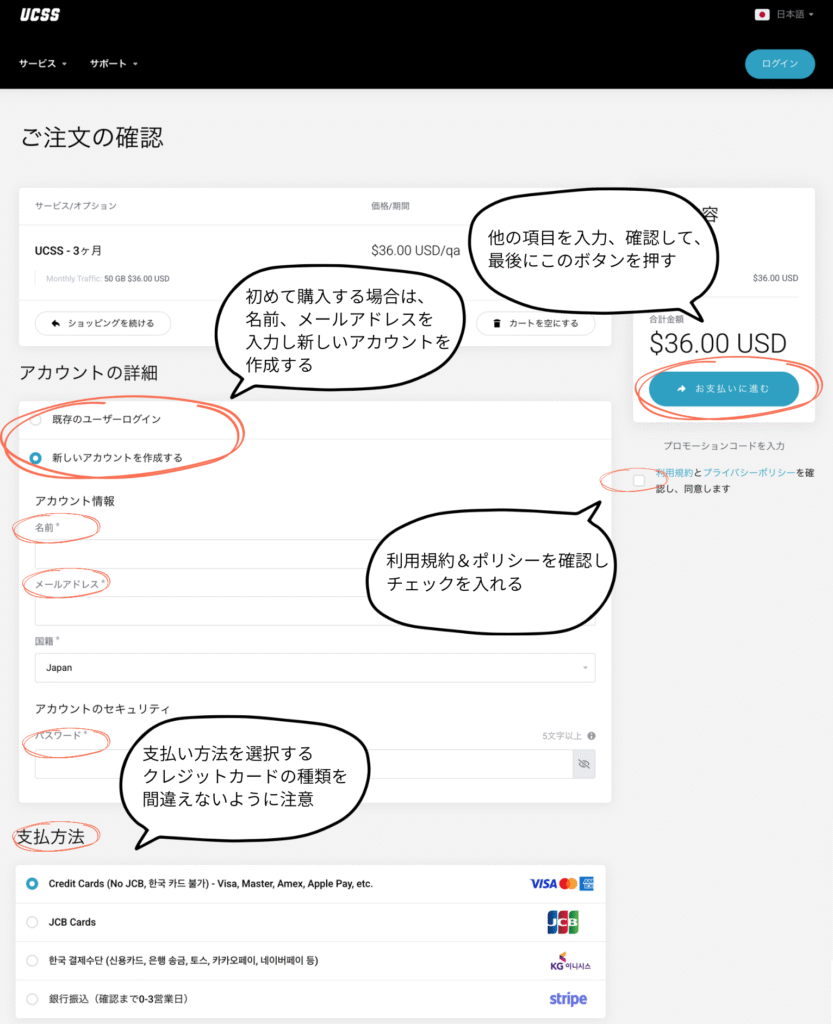
Task: Click the Stripe logo
Action: click(568, 999)
